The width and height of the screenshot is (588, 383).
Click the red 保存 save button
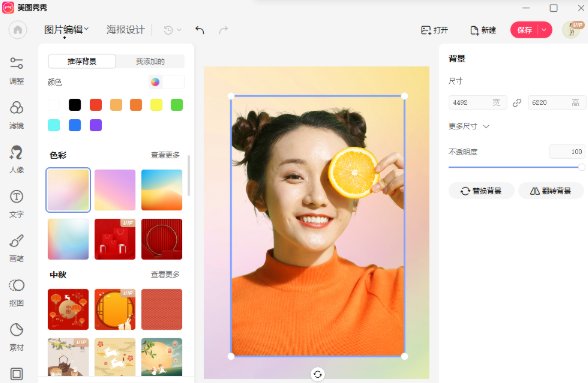click(524, 30)
